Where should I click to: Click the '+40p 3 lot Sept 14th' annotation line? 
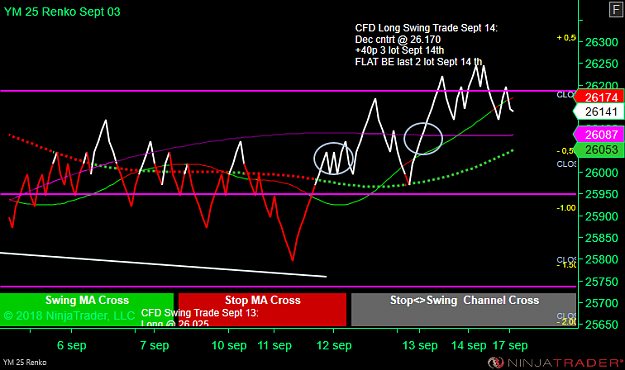[399, 50]
